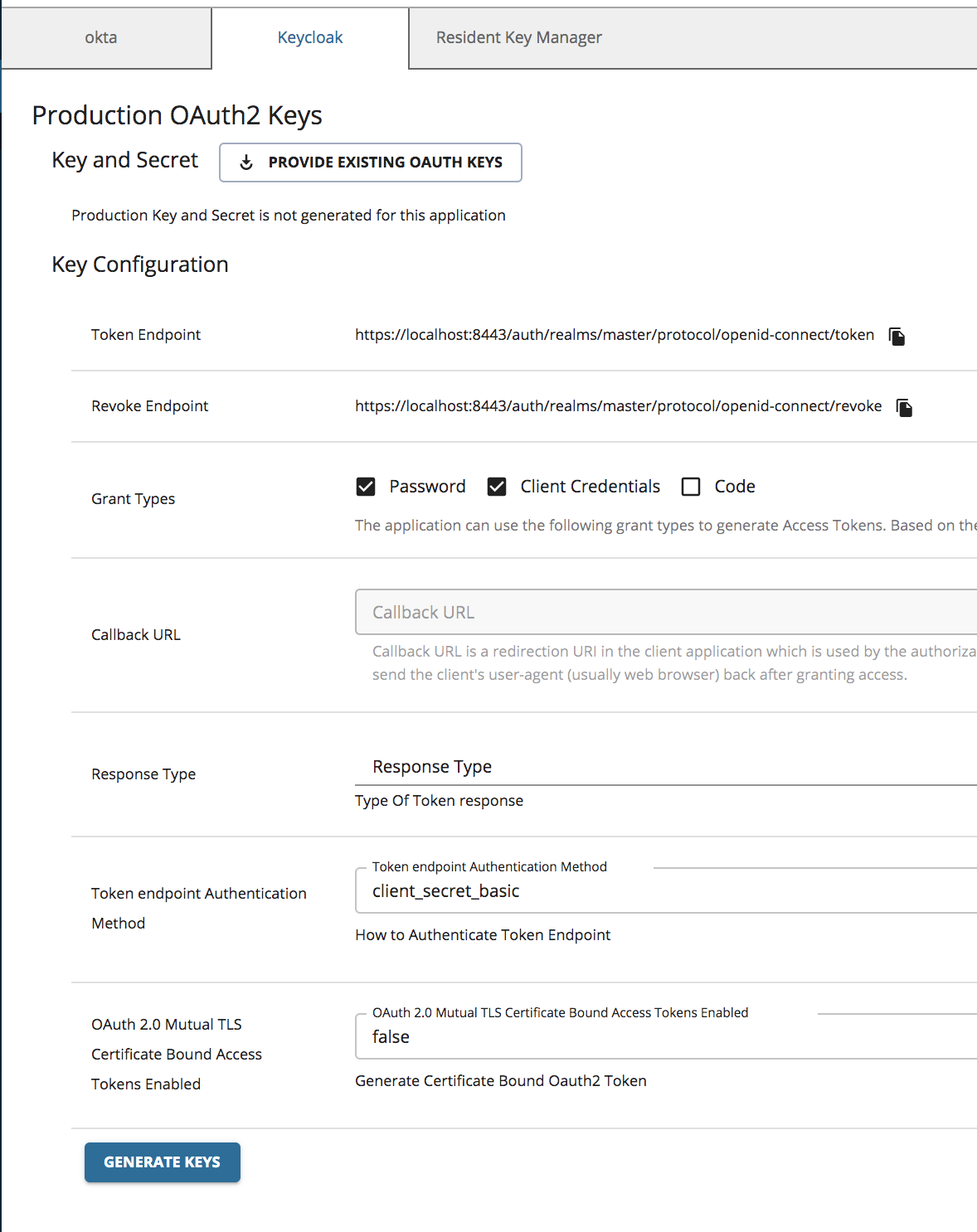The image size is (977, 1232).
Task: Open the Token endpoint Authentication Method dropdown
Action: click(x=581, y=890)
